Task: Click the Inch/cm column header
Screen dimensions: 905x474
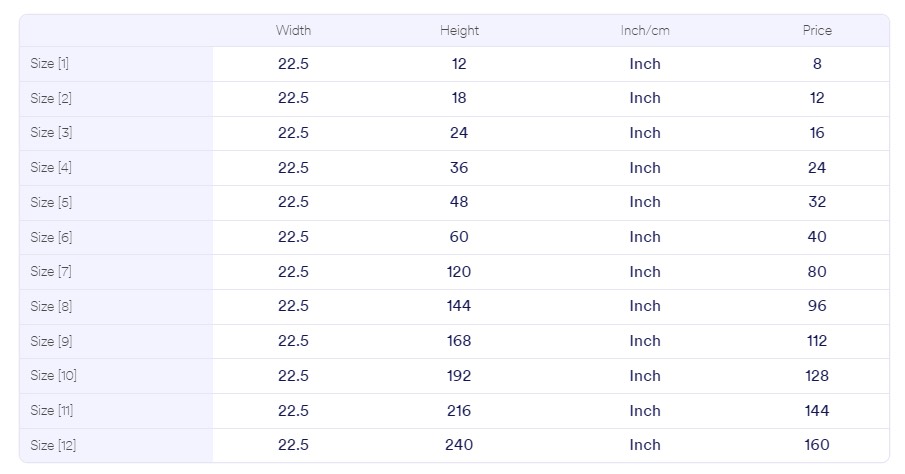Action: pos(645,30)
